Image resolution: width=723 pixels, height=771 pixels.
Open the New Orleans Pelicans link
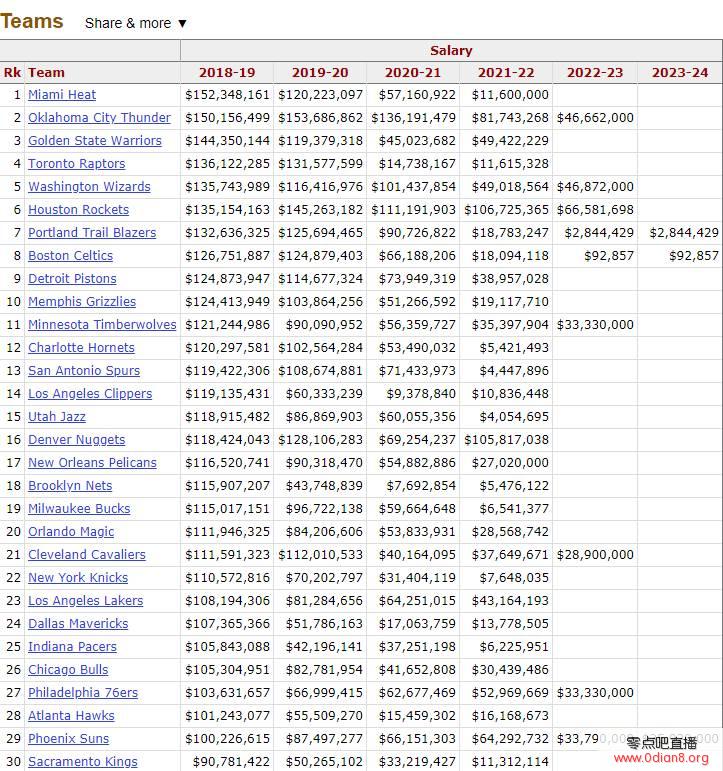92,463
